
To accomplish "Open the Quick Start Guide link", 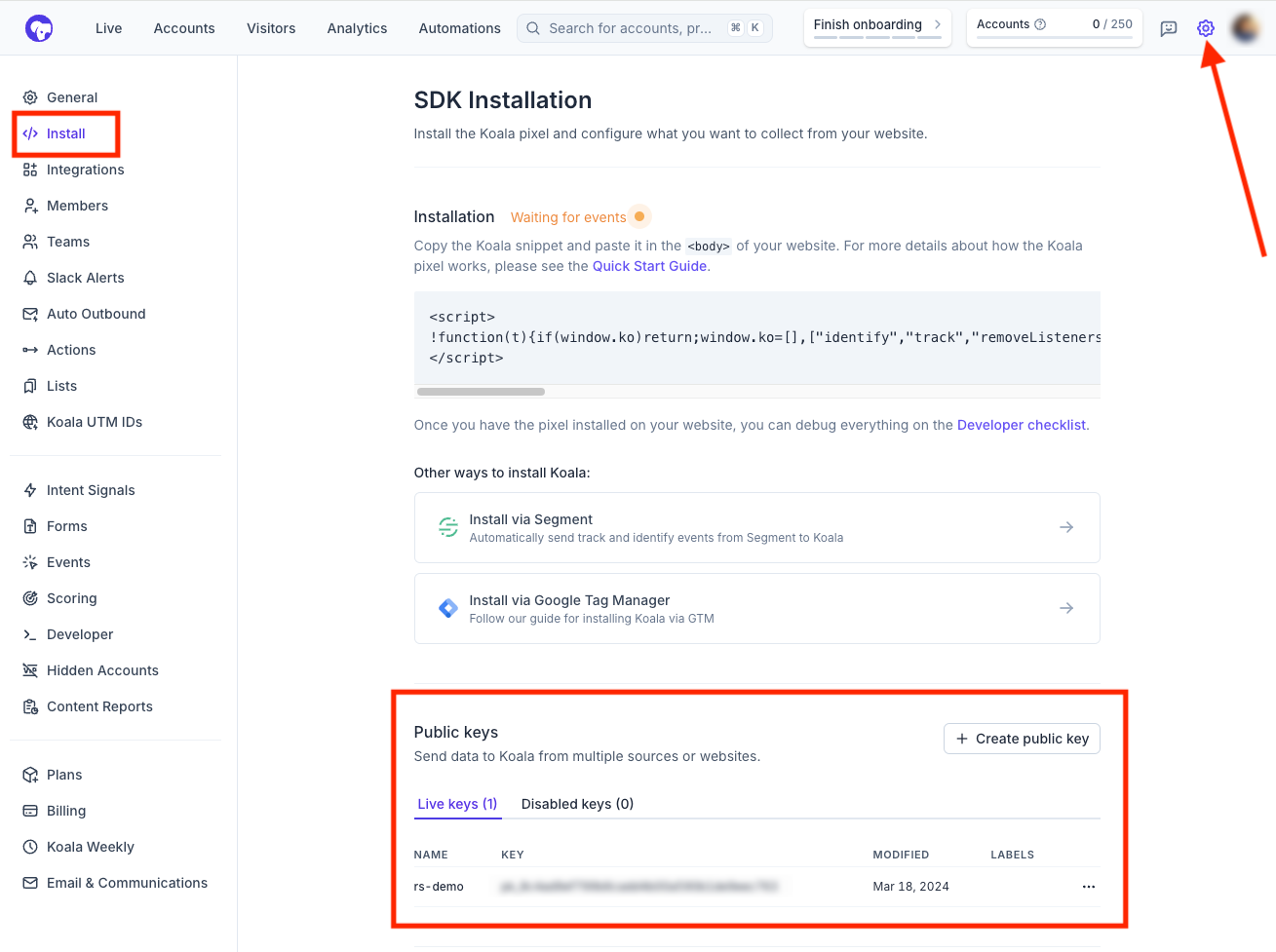I will [649, 266].
